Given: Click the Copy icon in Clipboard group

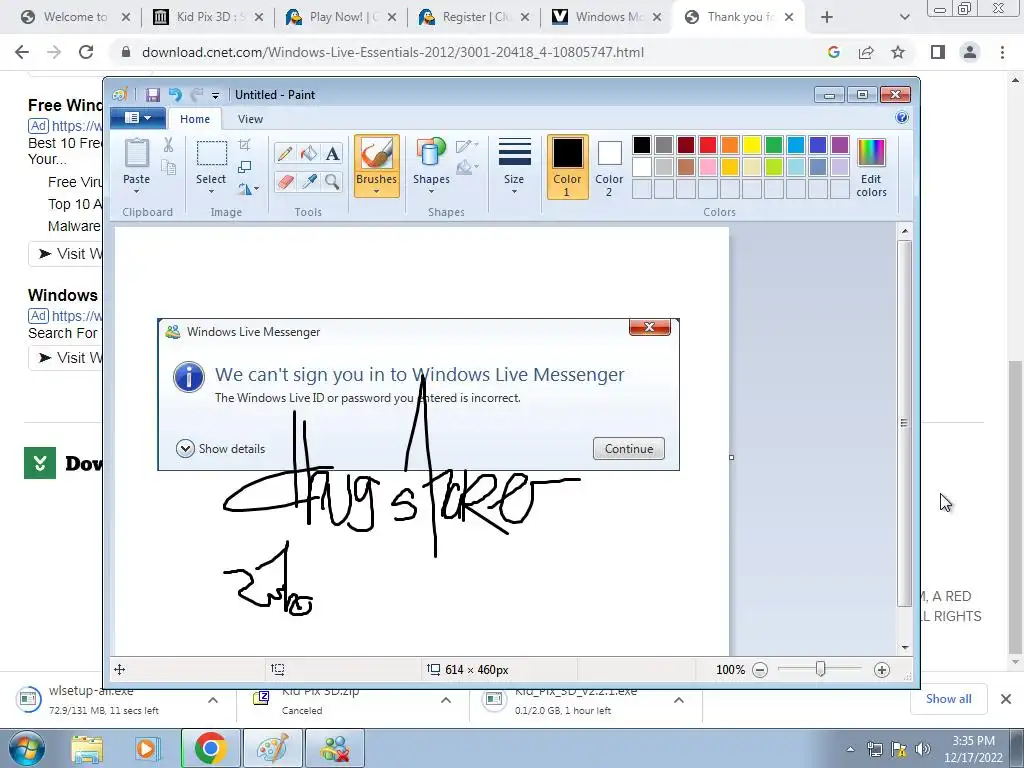Looking at the screenshot, I should coord(168,168).
